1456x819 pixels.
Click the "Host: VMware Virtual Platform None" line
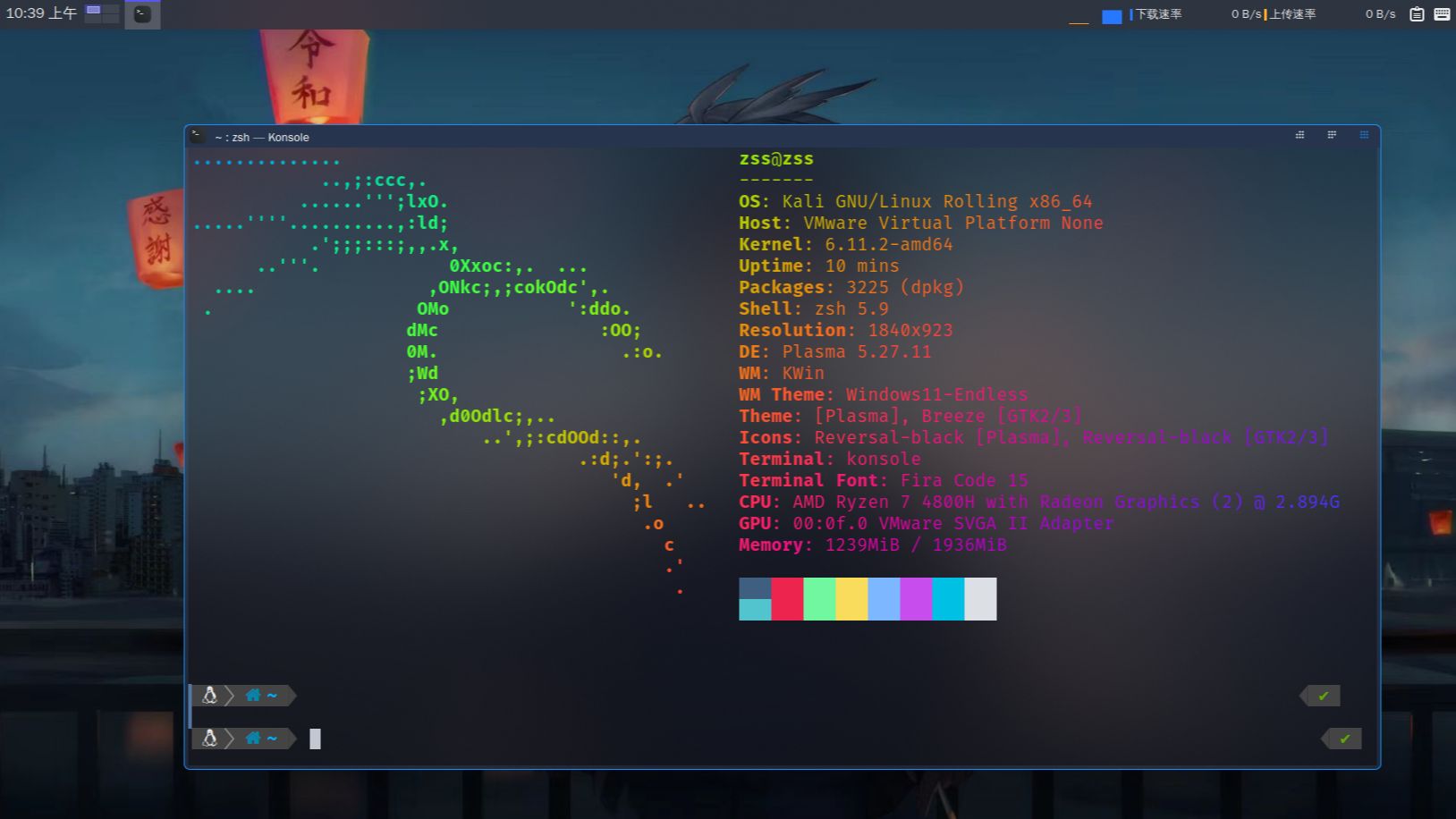pyautogui.click(x=921, y=224)
